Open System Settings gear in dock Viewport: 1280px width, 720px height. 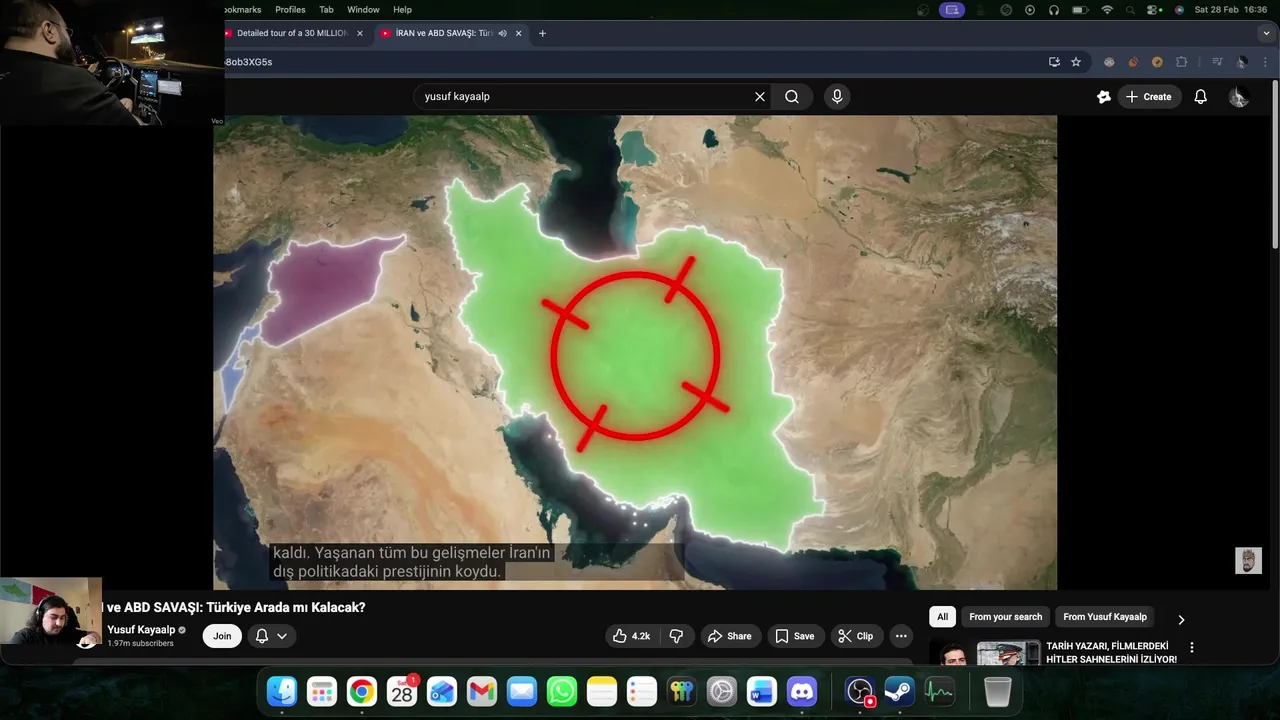[x=722, y=691]
